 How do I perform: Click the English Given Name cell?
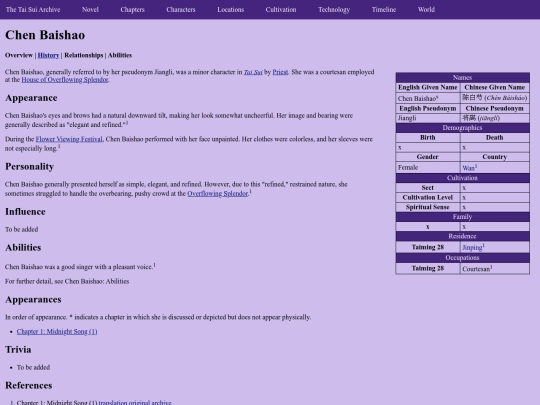coord(428,87)
